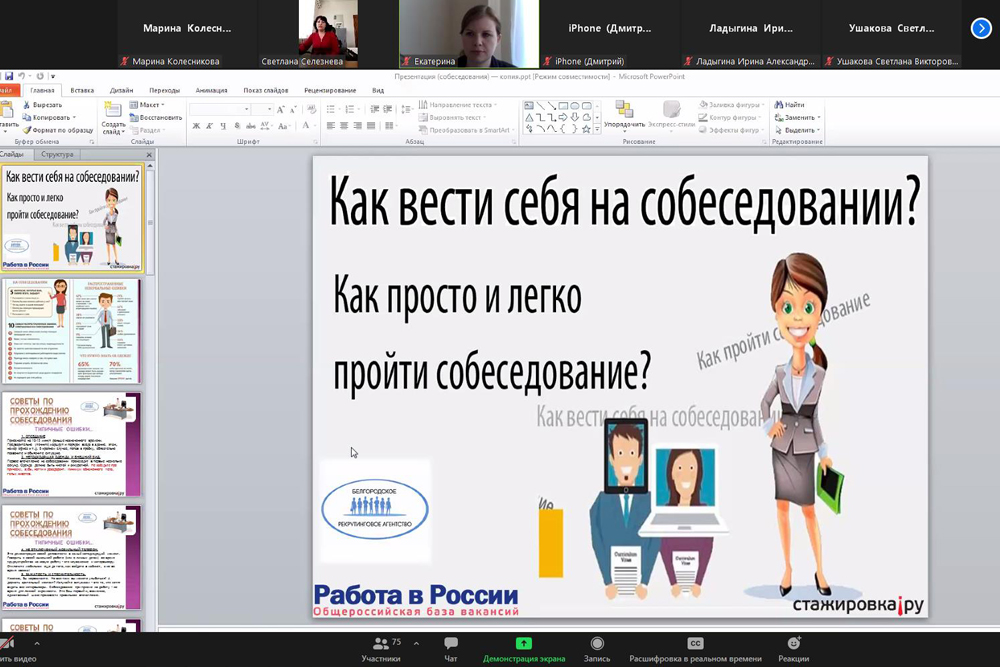Start recording with the Запись button
Screen dimensions: 1000x667
[x=597, y=644]
